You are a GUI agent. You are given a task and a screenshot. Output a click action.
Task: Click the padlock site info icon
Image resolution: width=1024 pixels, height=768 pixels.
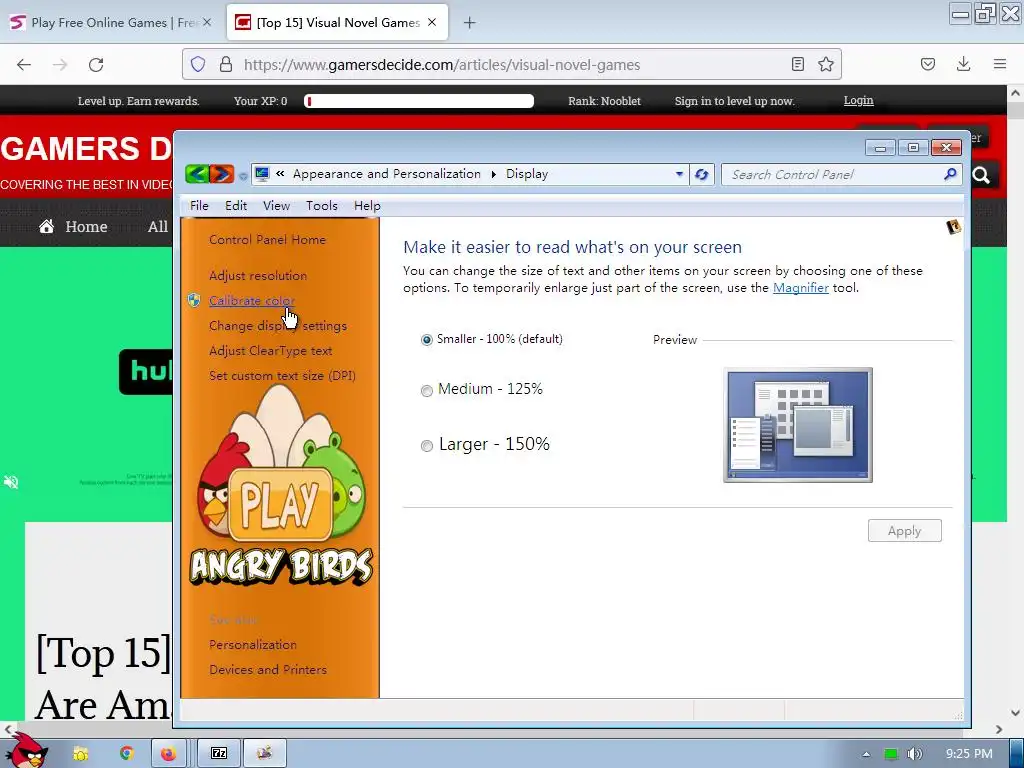(226, 64)
